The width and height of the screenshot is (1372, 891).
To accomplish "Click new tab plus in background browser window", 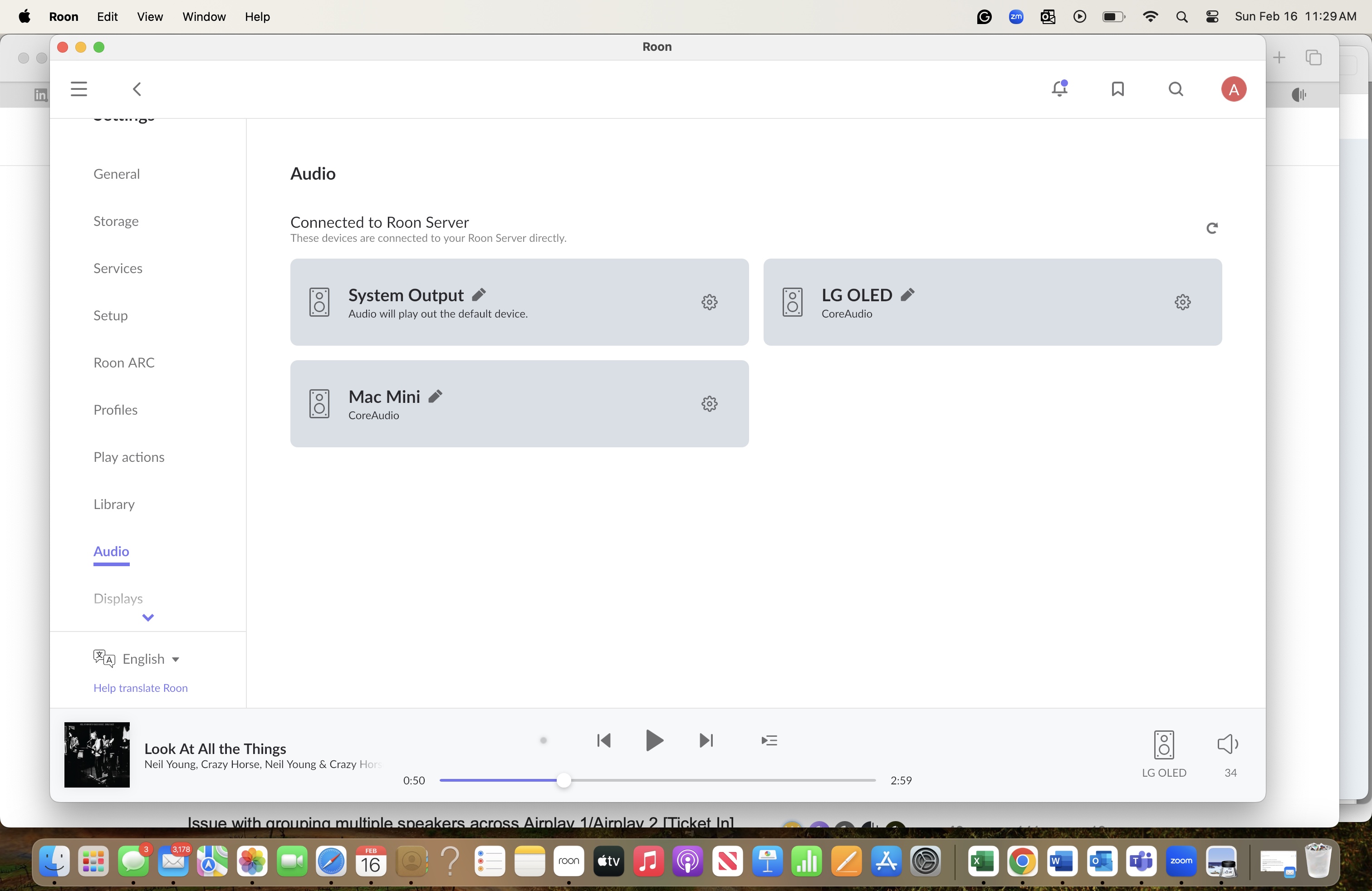I will 1279,58.
